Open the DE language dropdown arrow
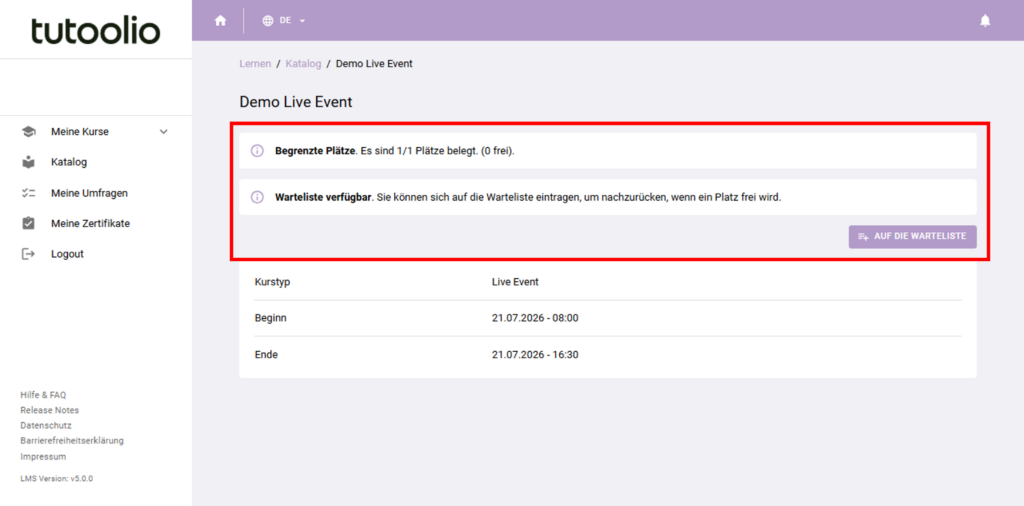Viewport: 1024px width, 506px height. [x=302, y=21]
